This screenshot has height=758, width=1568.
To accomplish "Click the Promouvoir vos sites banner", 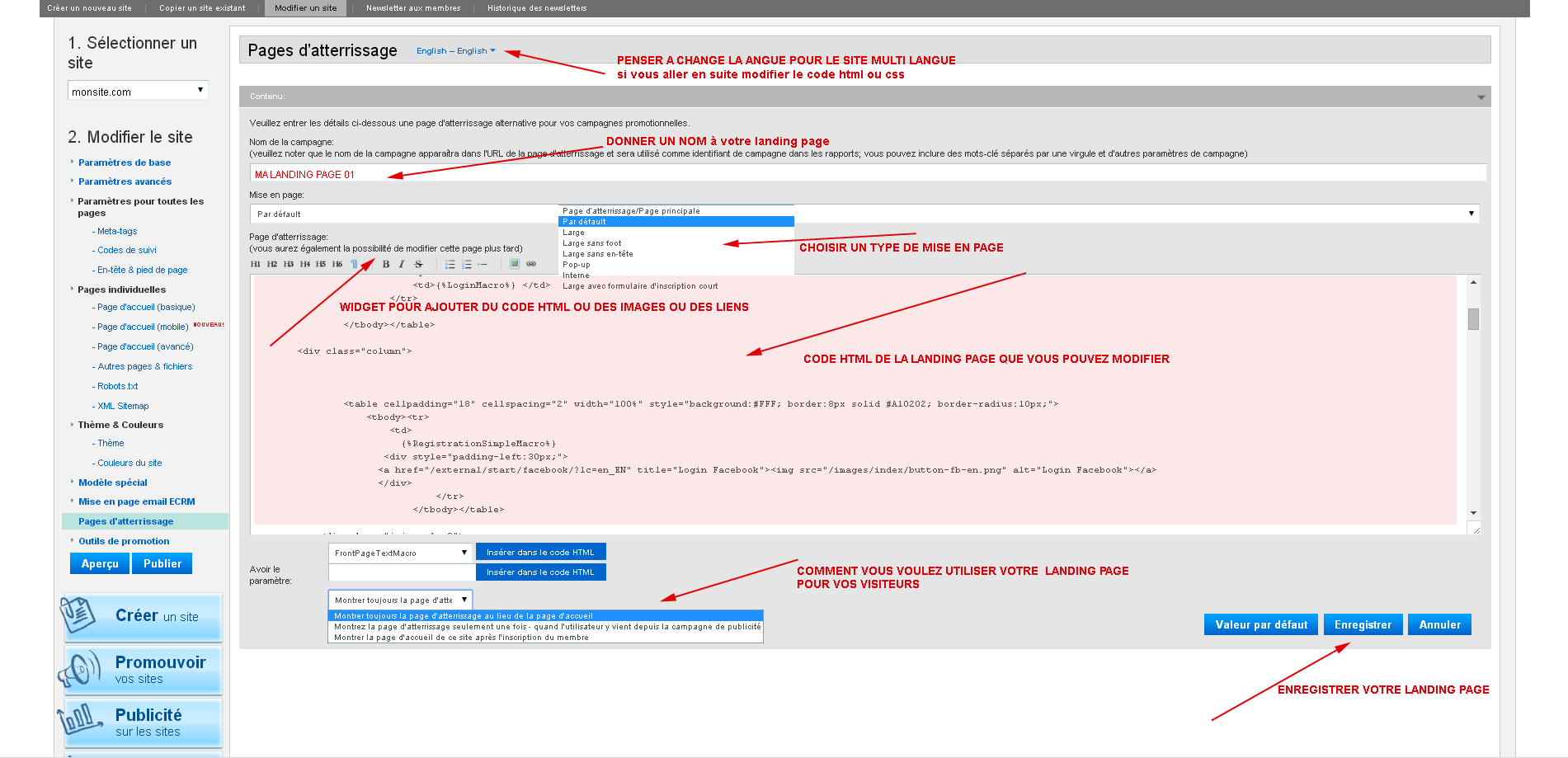I will coord(142,670).
